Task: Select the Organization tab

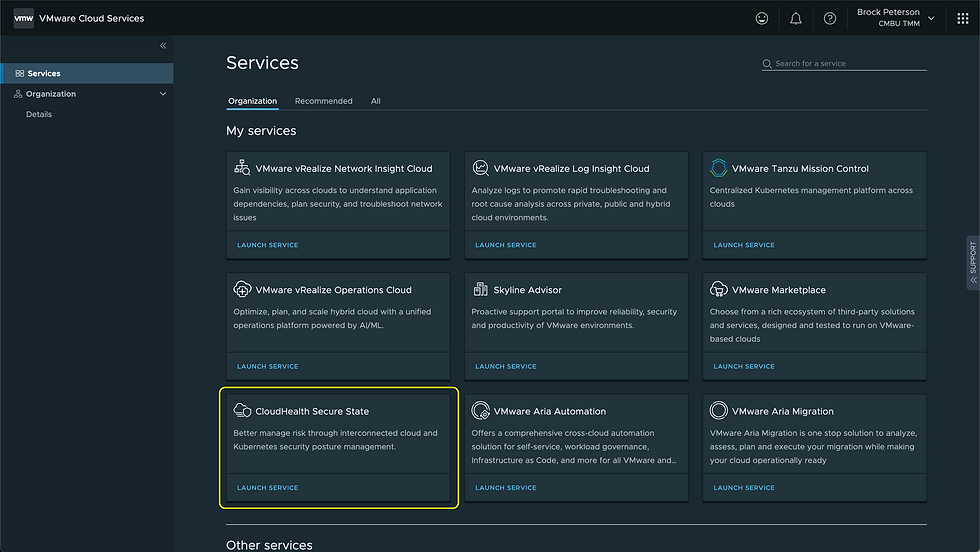Action: point(252,101)
